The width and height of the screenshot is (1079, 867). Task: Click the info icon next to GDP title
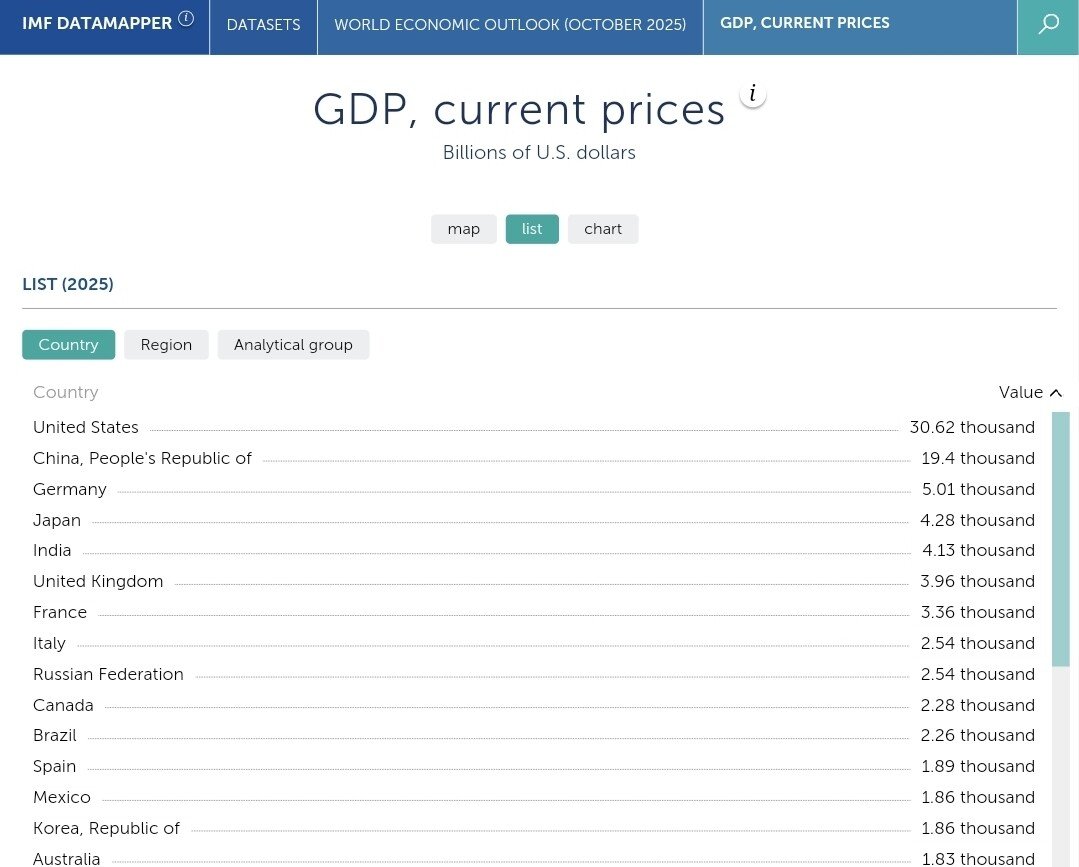[752, 94]
